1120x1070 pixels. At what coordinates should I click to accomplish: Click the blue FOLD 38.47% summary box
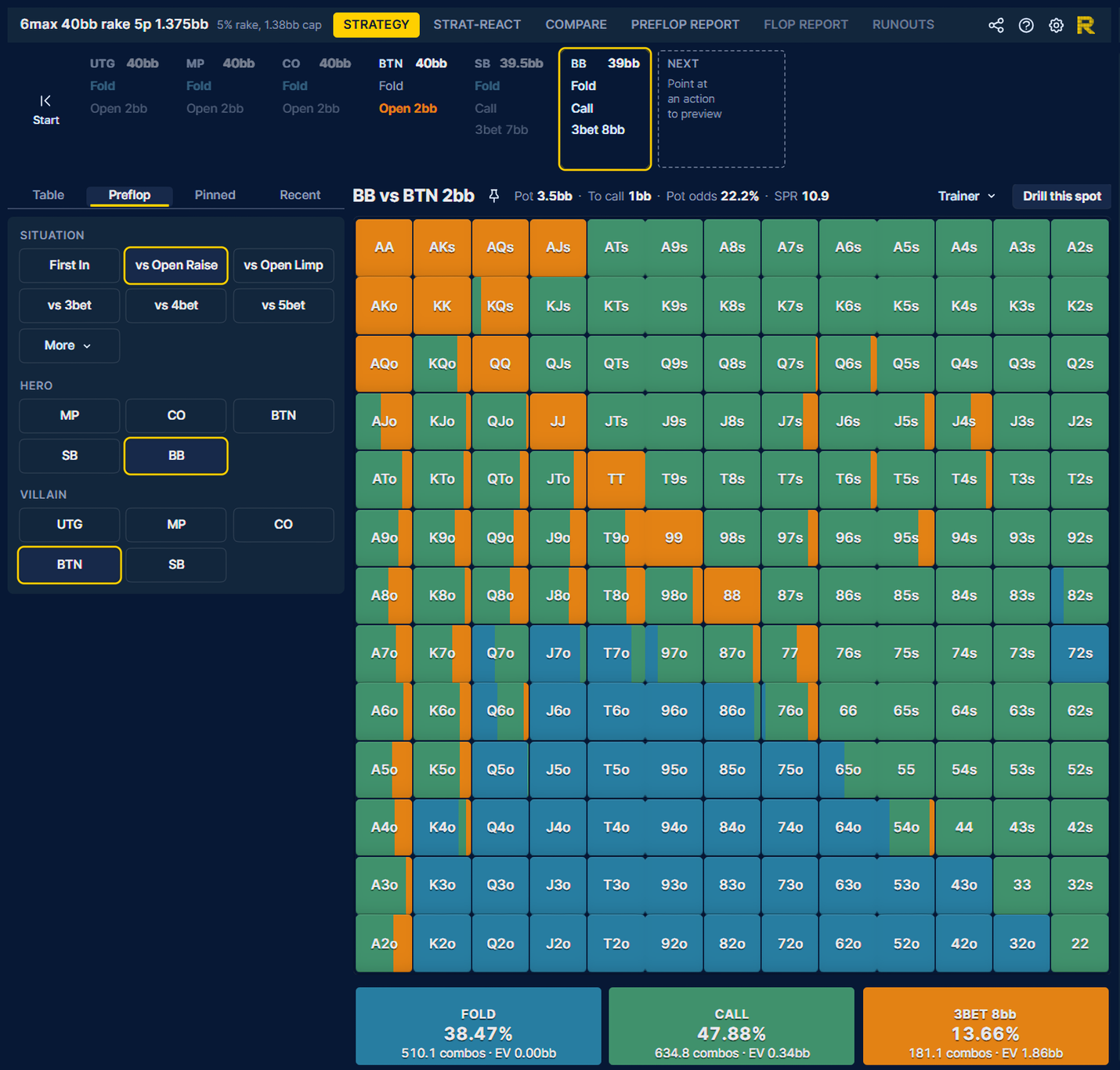[479, 1026]
